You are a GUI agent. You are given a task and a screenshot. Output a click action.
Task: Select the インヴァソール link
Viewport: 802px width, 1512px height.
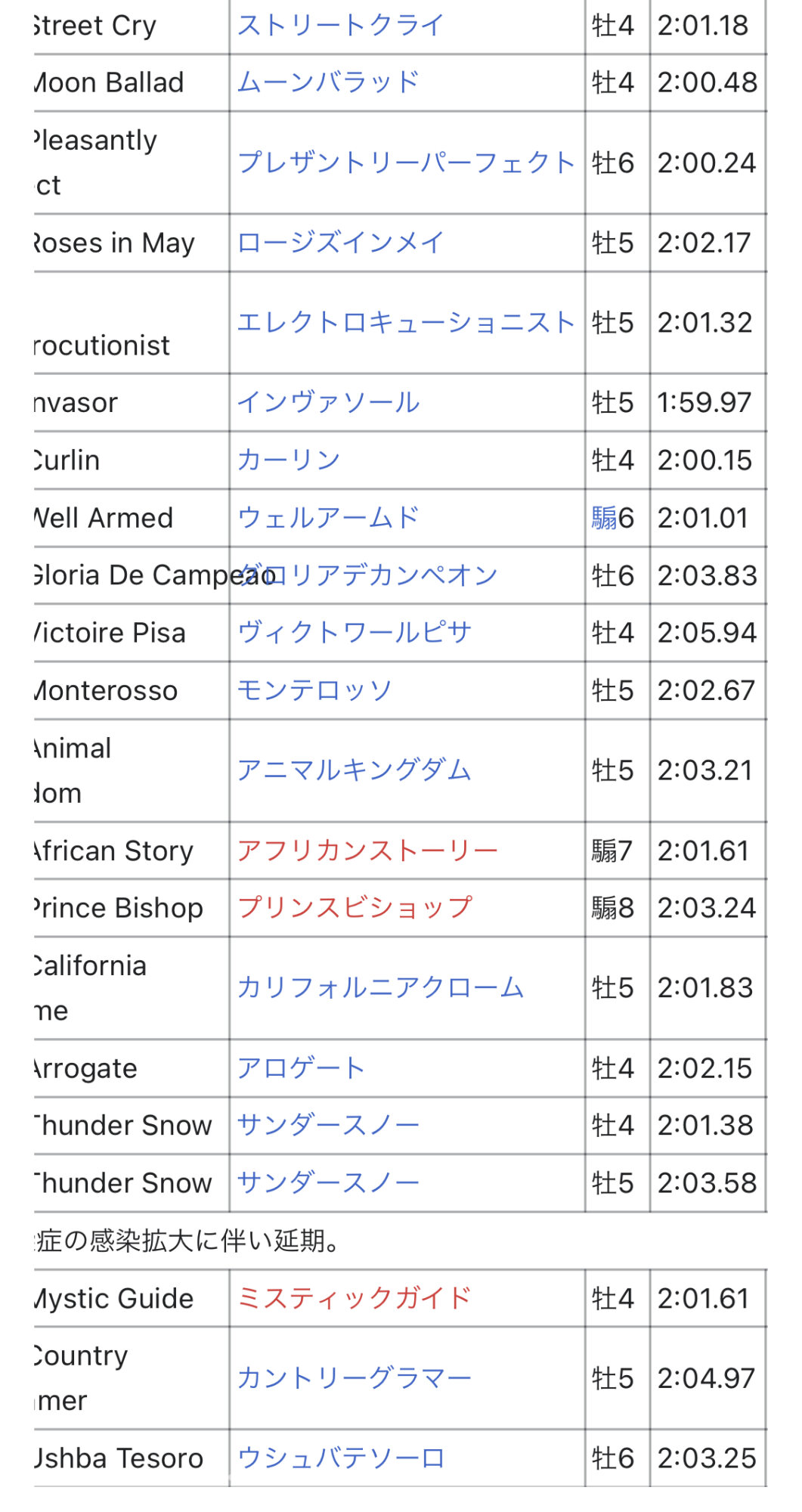click(x=328, y=403)
